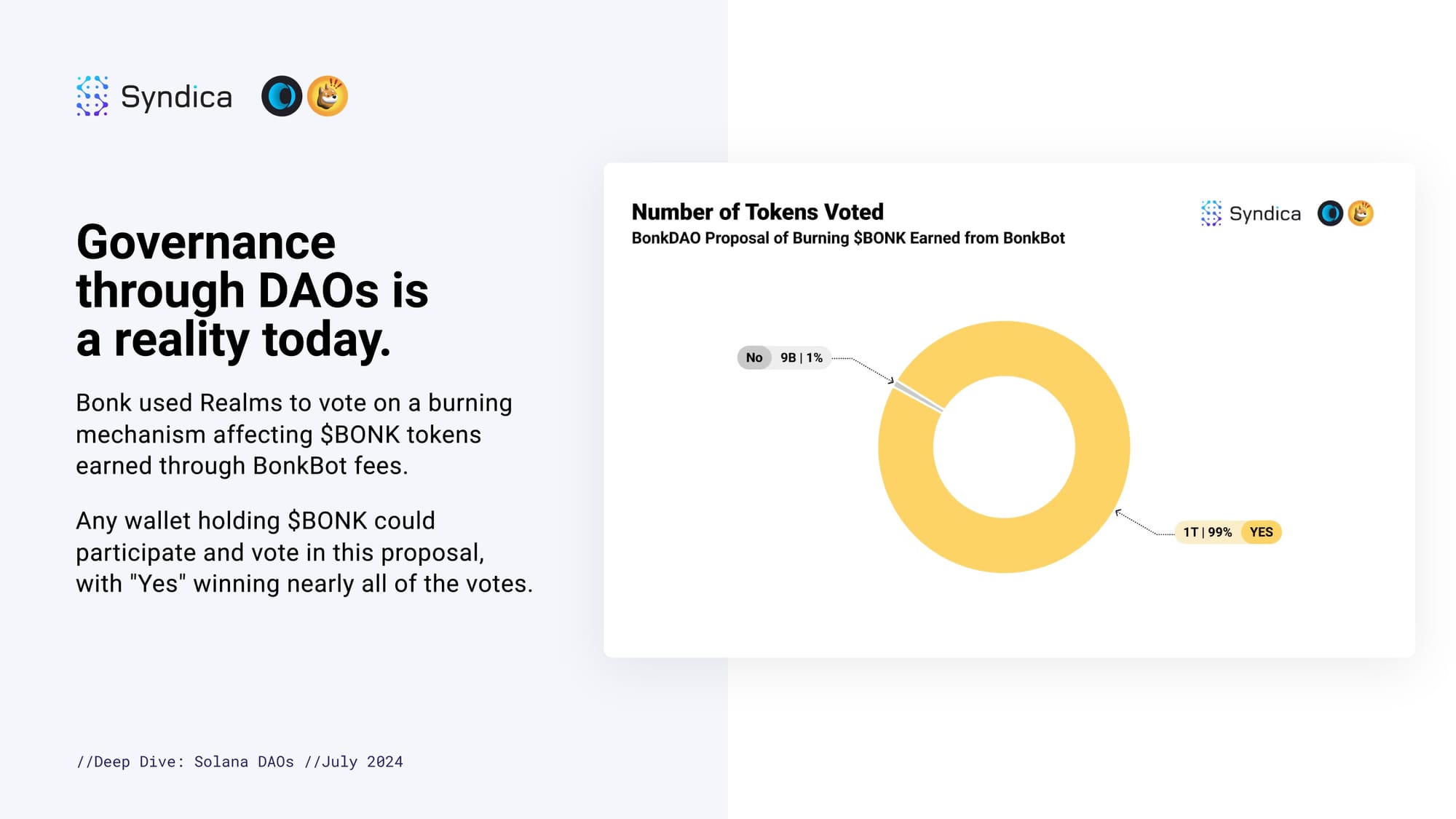Click the empty white center of the donut

[1004, 447]
